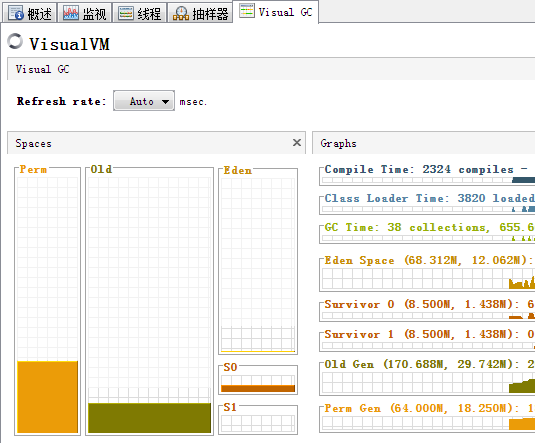Click the Old Gen graph
The image size is (535, 443).
[x=427, y=378]
